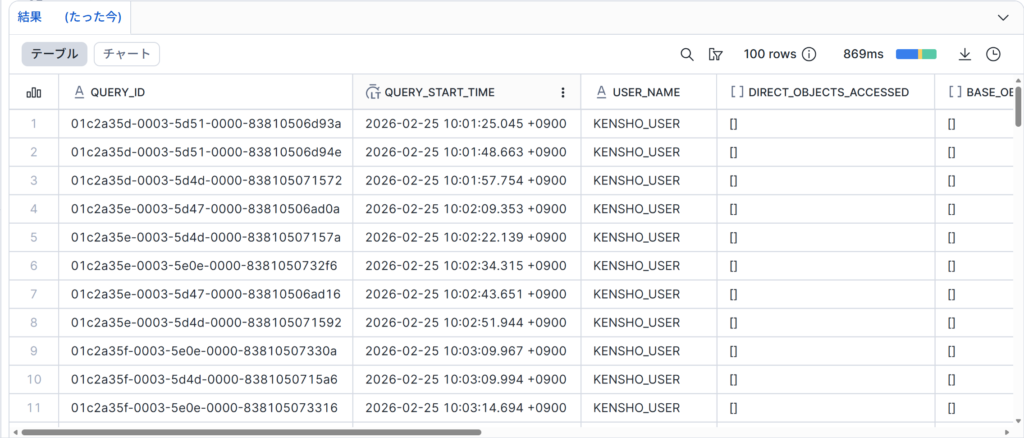Click the DIRECT_OBJECTS_ACCESSED column header

[828, 92]
